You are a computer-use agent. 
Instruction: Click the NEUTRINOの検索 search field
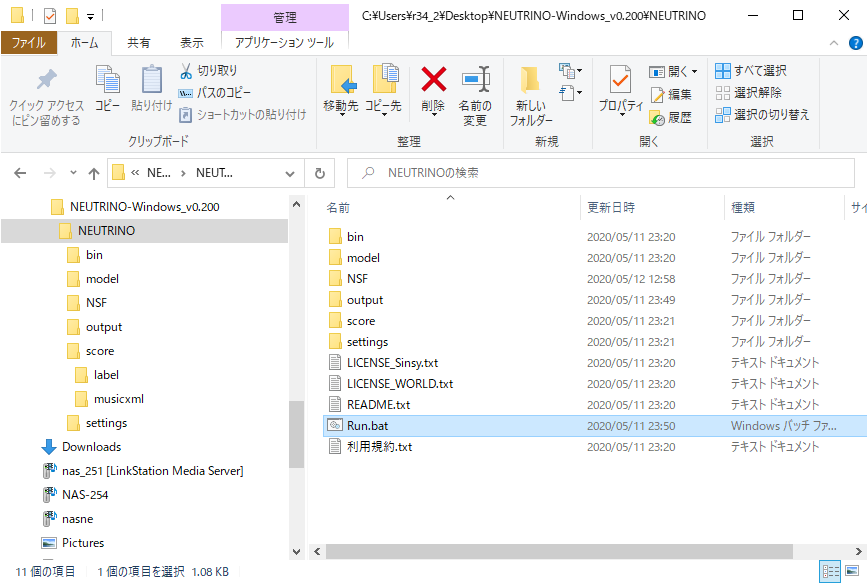(x=601, y=173)
